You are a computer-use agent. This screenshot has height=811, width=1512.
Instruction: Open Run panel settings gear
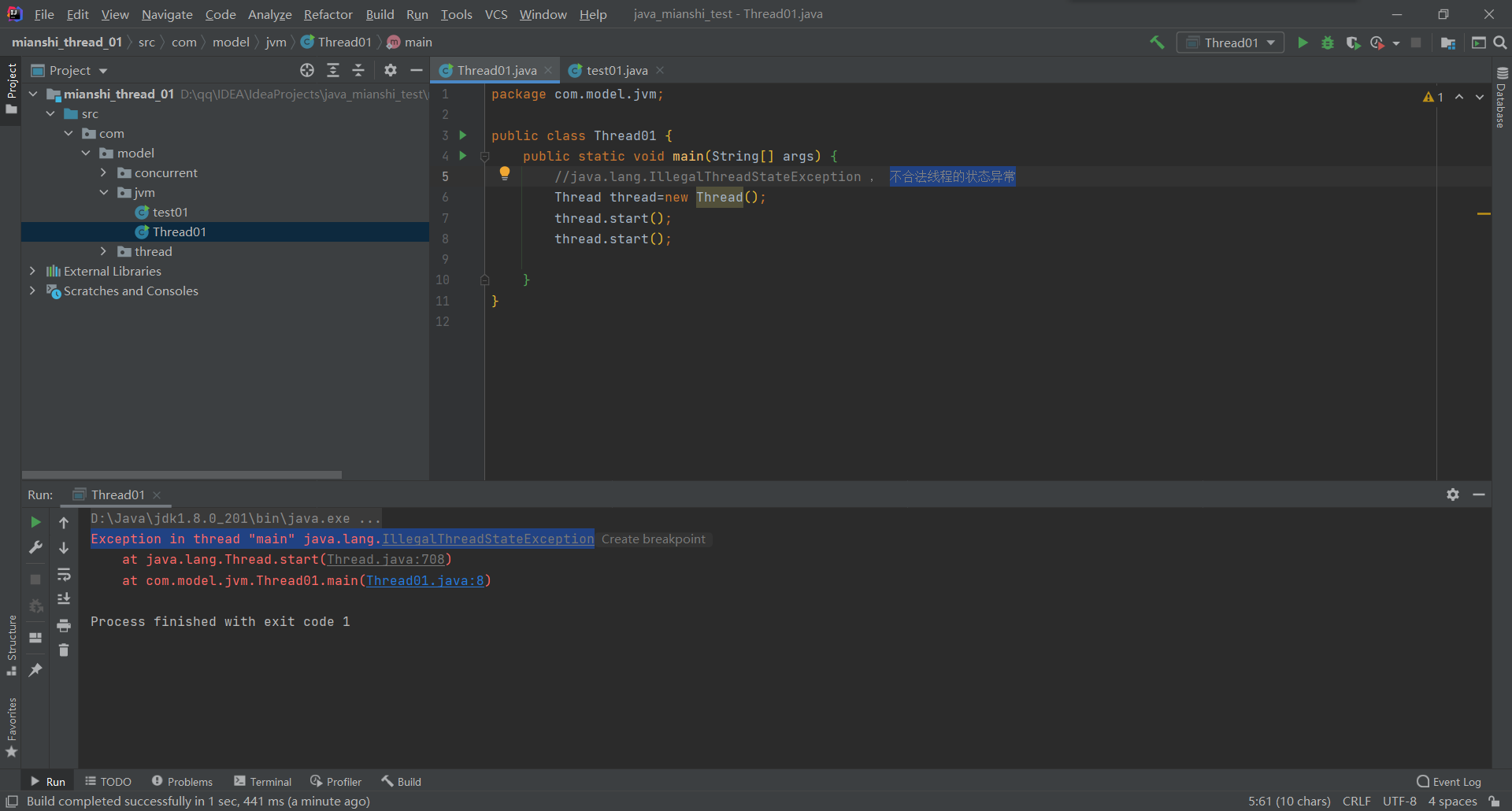(1453, 494)
